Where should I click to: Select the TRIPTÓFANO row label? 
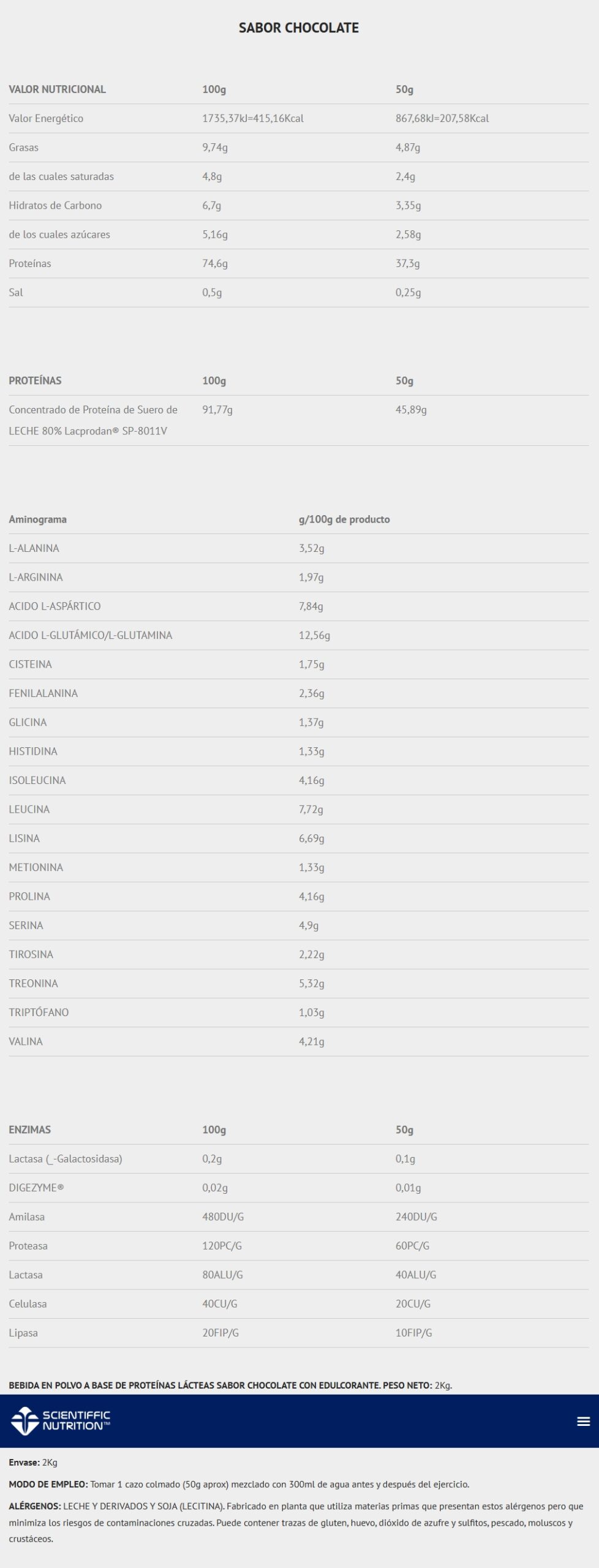coord(39,1012)
